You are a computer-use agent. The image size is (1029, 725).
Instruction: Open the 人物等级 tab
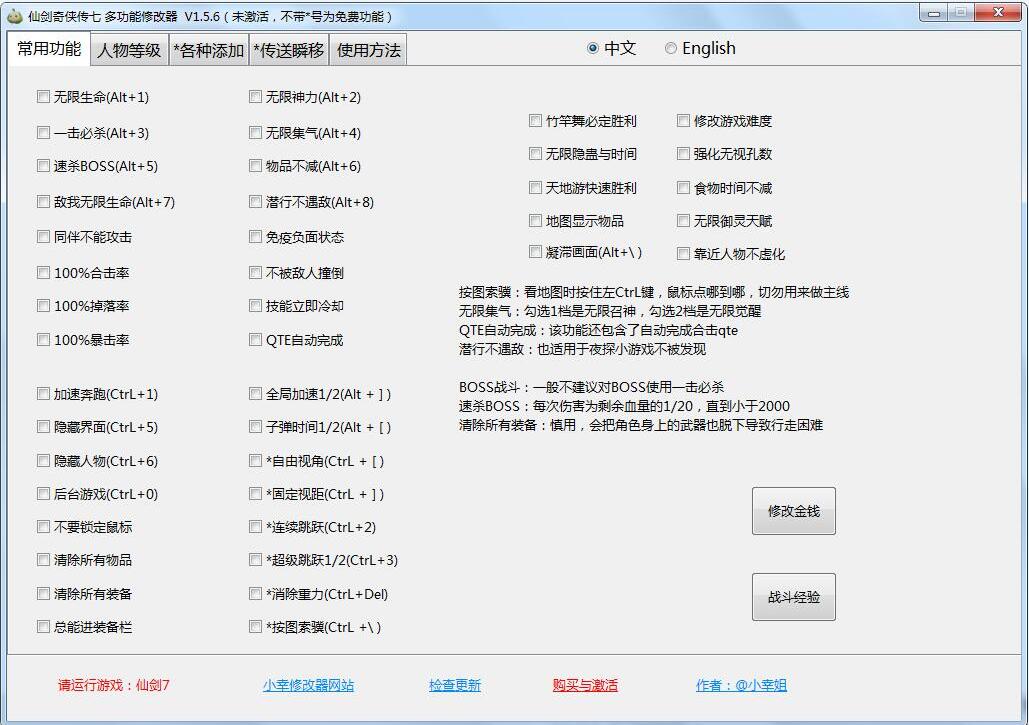[x=129, y=50]
